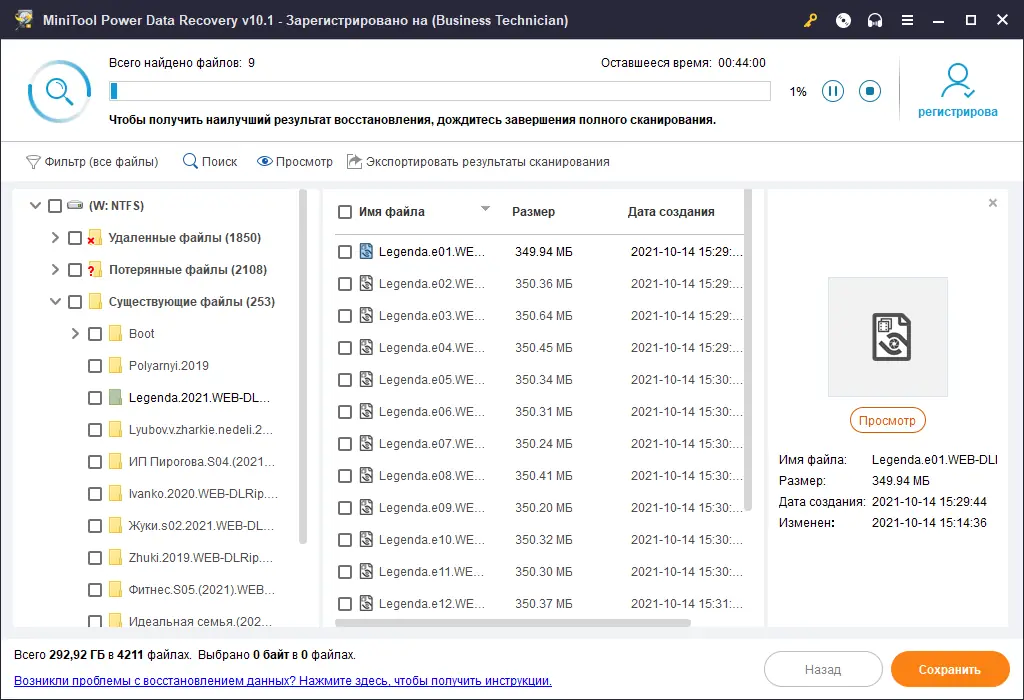Open the Поиск search tool
This screenshot has width=1024, height=700.
[x=210, y=161]
